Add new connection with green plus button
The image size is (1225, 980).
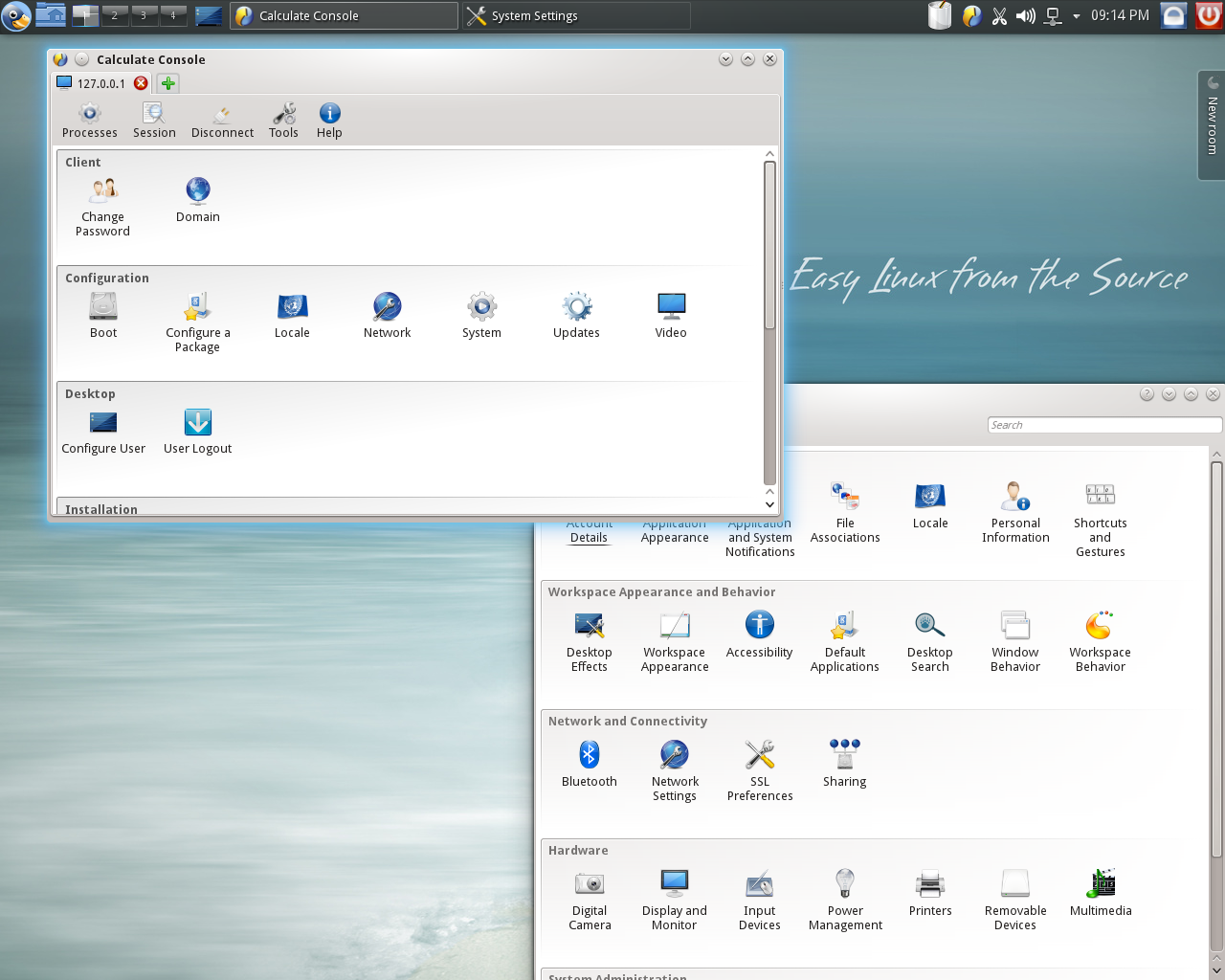click(x=168, y=83)
